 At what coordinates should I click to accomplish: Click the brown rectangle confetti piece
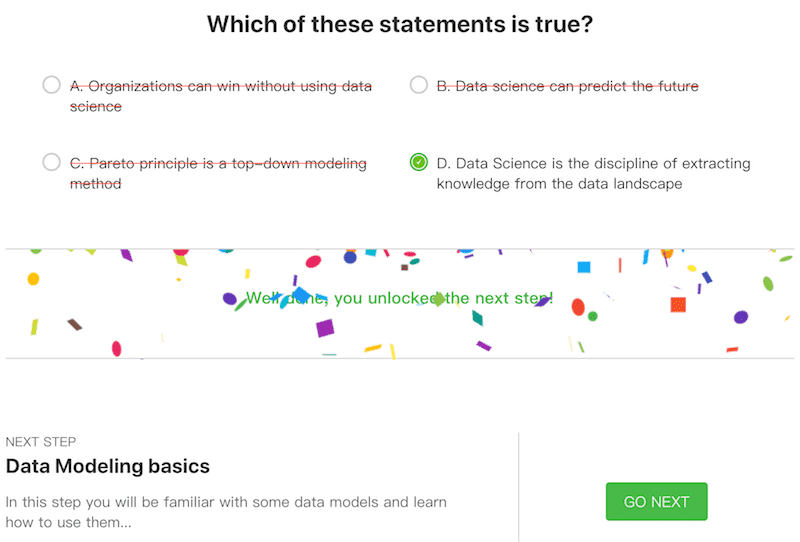point(75,324)
